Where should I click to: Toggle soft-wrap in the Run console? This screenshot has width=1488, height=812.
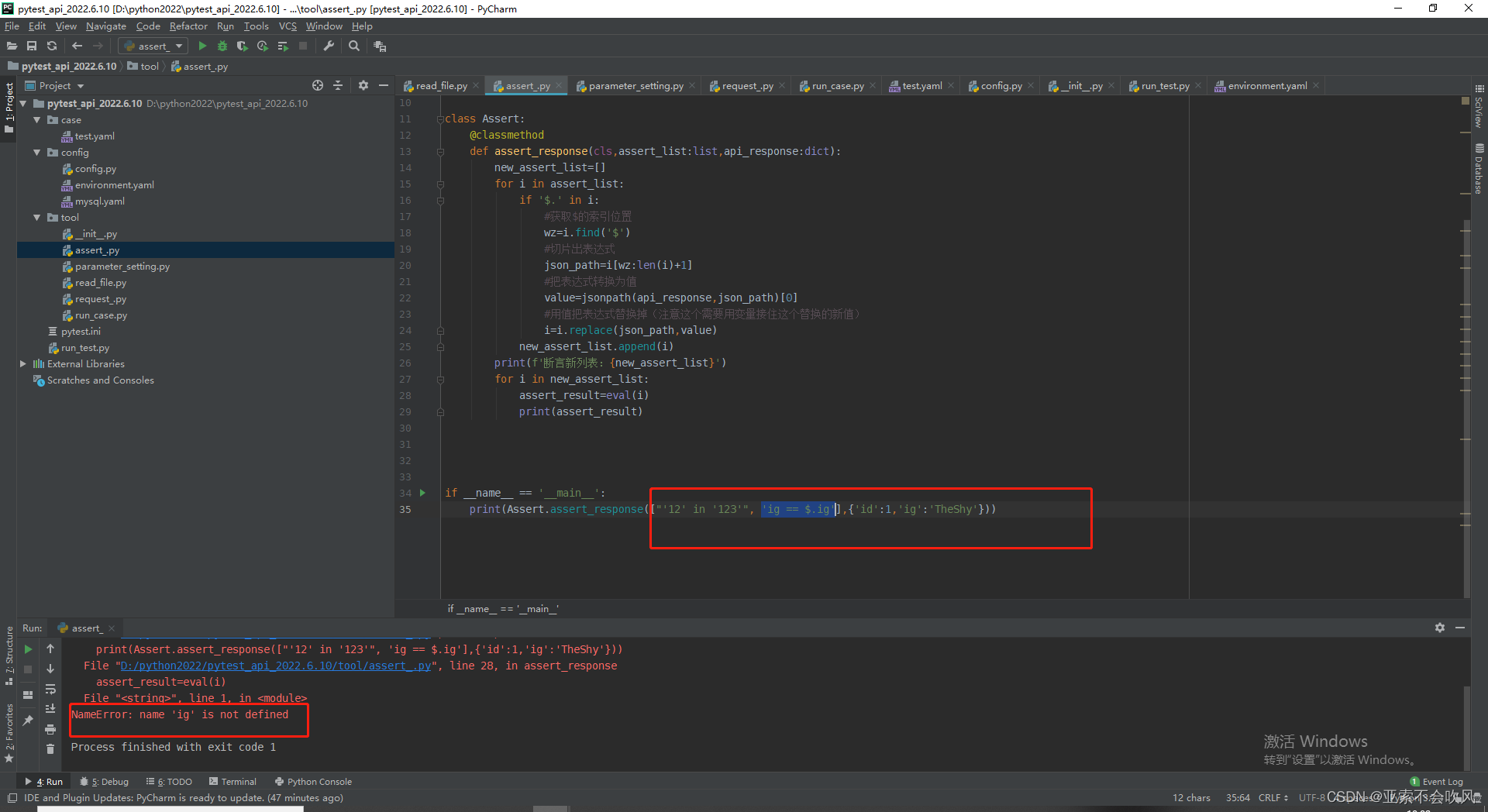coord(50,689)
